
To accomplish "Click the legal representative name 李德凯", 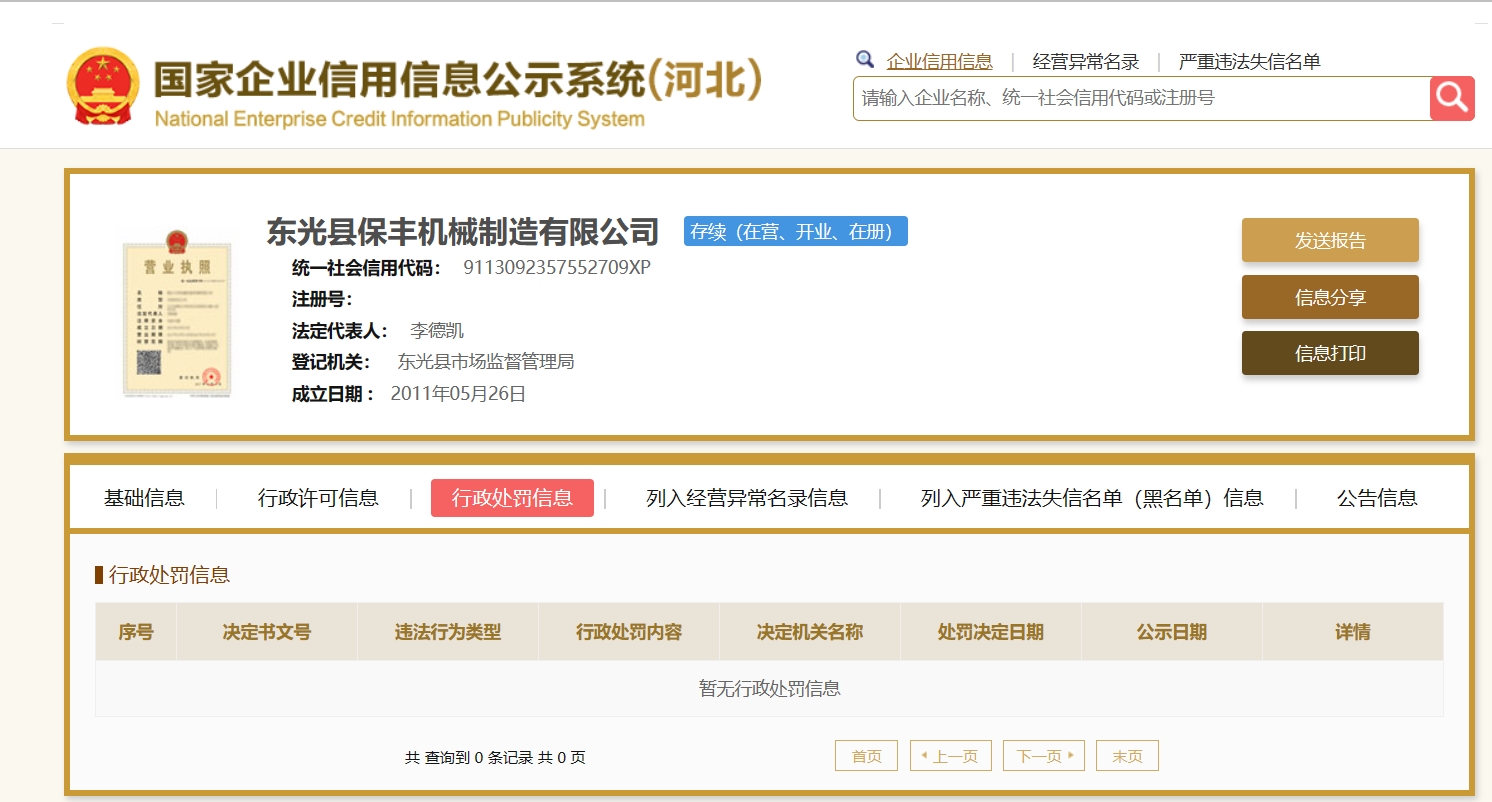I will coord(437,331).
